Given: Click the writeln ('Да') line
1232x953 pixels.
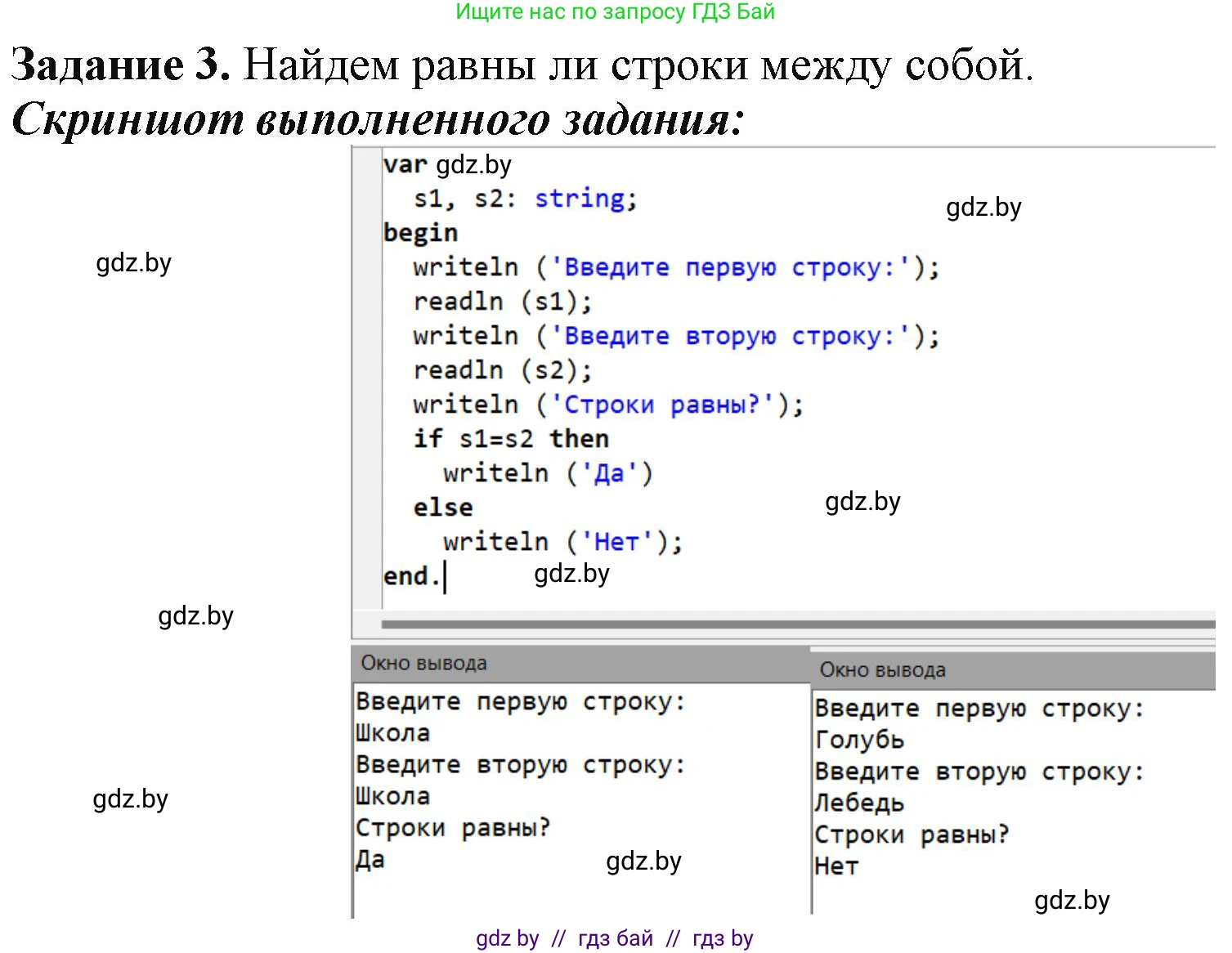Looking at the screenshot, I should [x=548, y=473].
